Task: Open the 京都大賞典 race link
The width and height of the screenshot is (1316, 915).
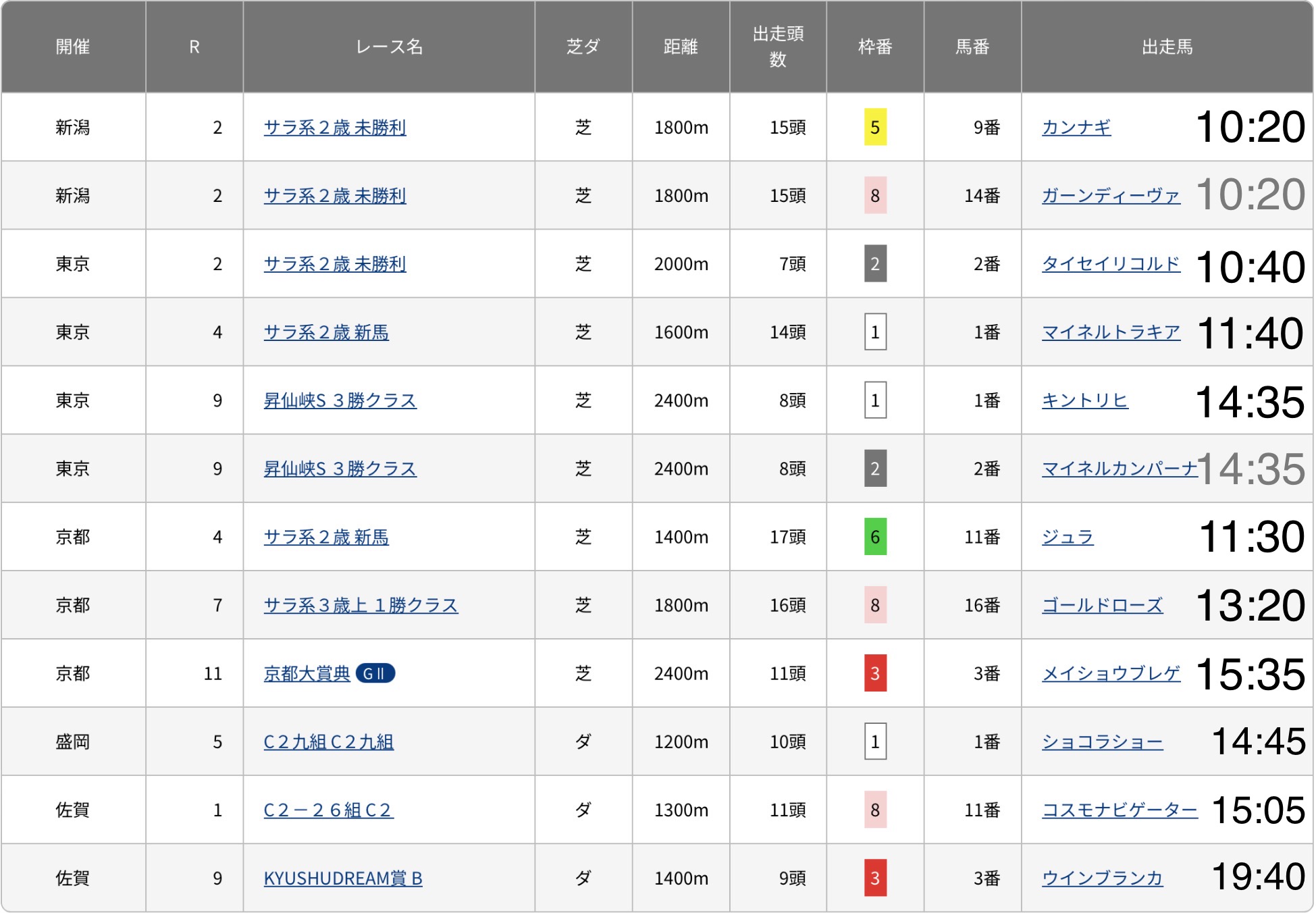Action: [307, 673]
